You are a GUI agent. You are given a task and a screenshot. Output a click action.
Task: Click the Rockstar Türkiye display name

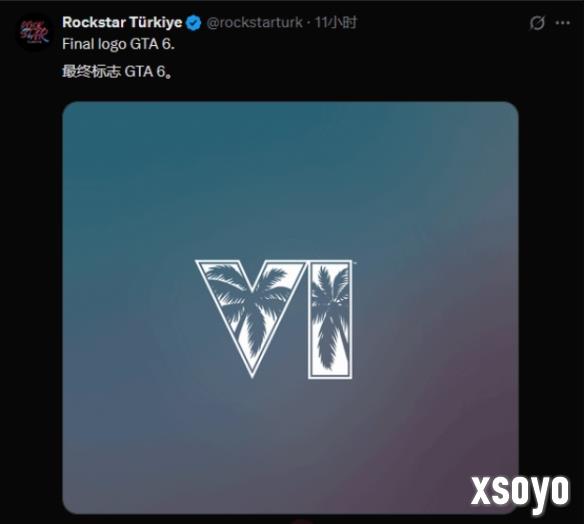click(x=122, y=22)
